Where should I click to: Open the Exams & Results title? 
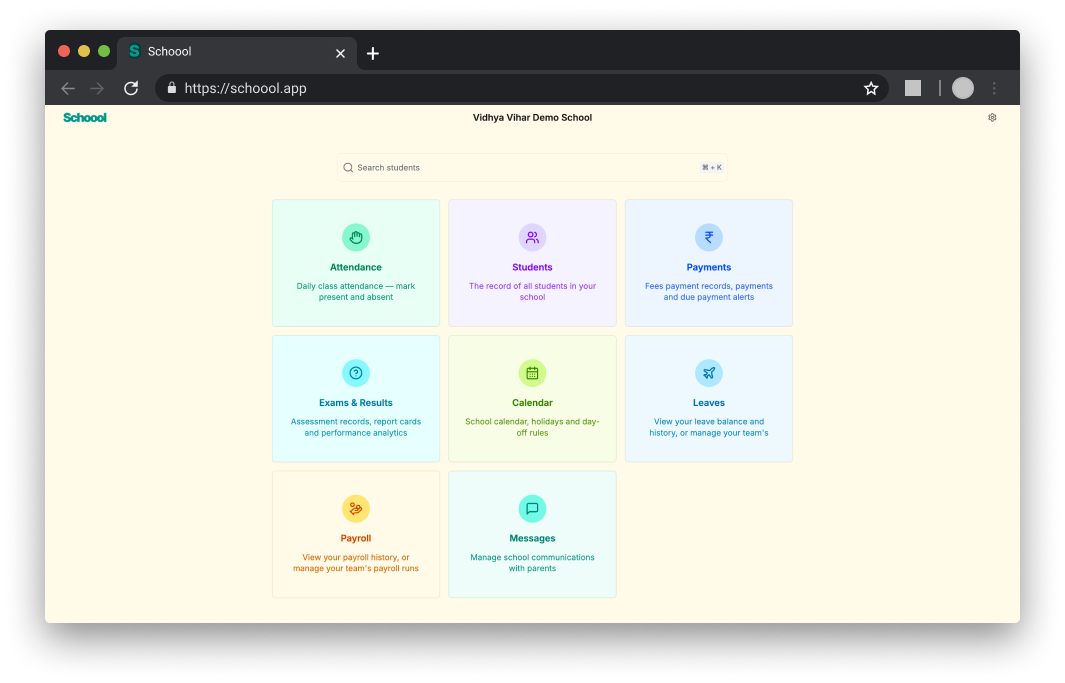coord(355,403)
